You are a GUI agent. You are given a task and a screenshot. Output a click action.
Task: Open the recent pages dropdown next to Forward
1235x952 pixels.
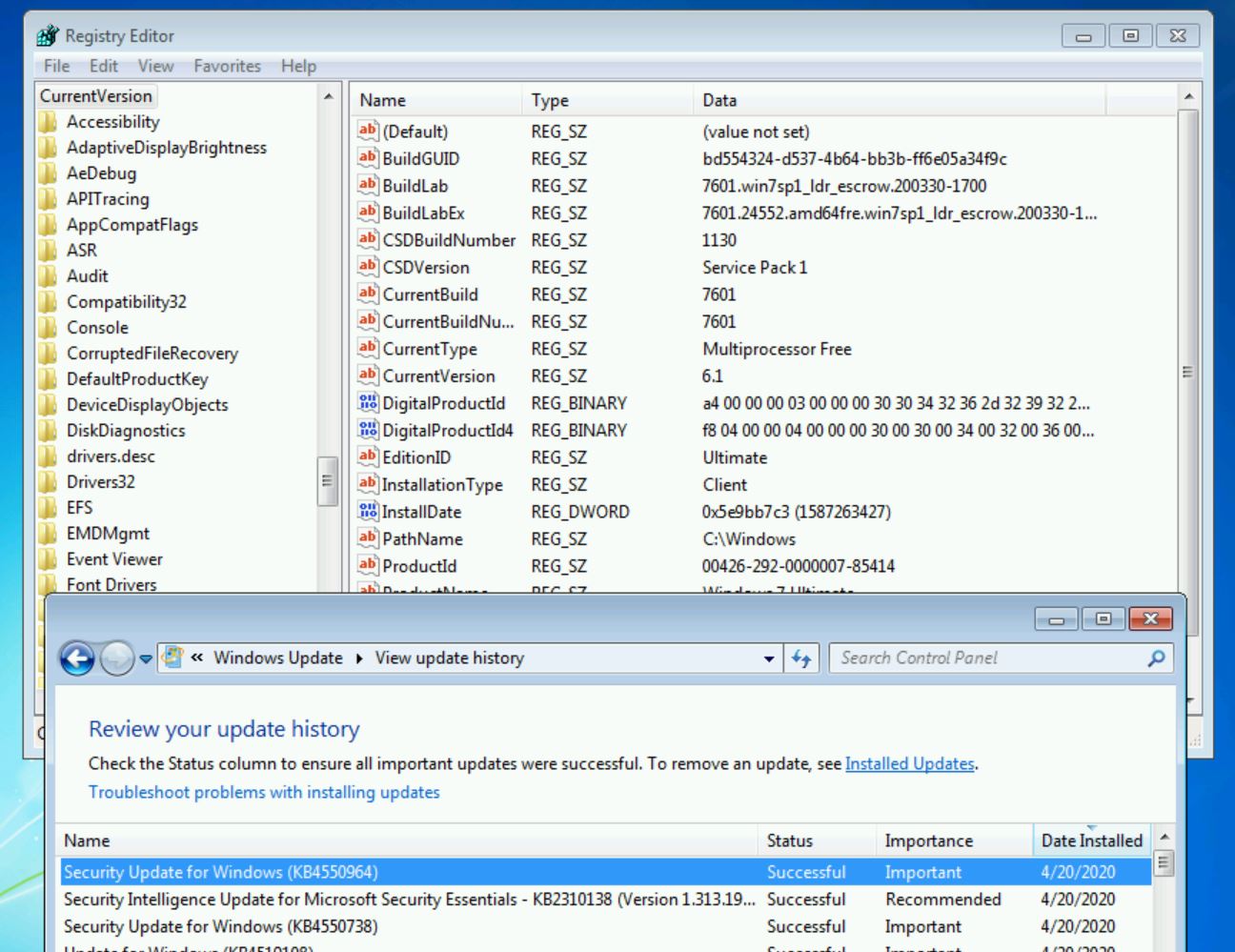point(146,658)
